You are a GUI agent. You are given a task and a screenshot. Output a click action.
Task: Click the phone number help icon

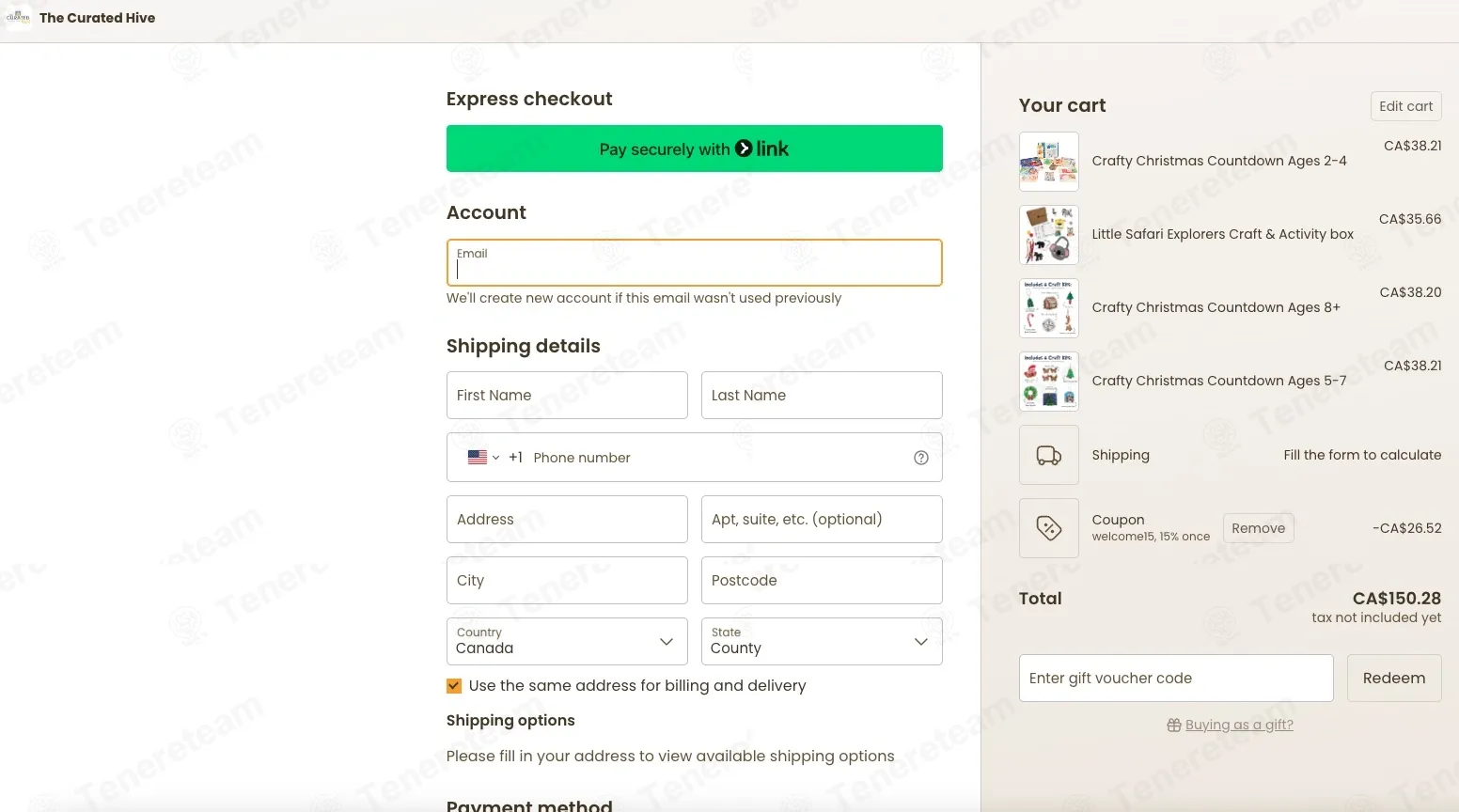pos(921,458)
